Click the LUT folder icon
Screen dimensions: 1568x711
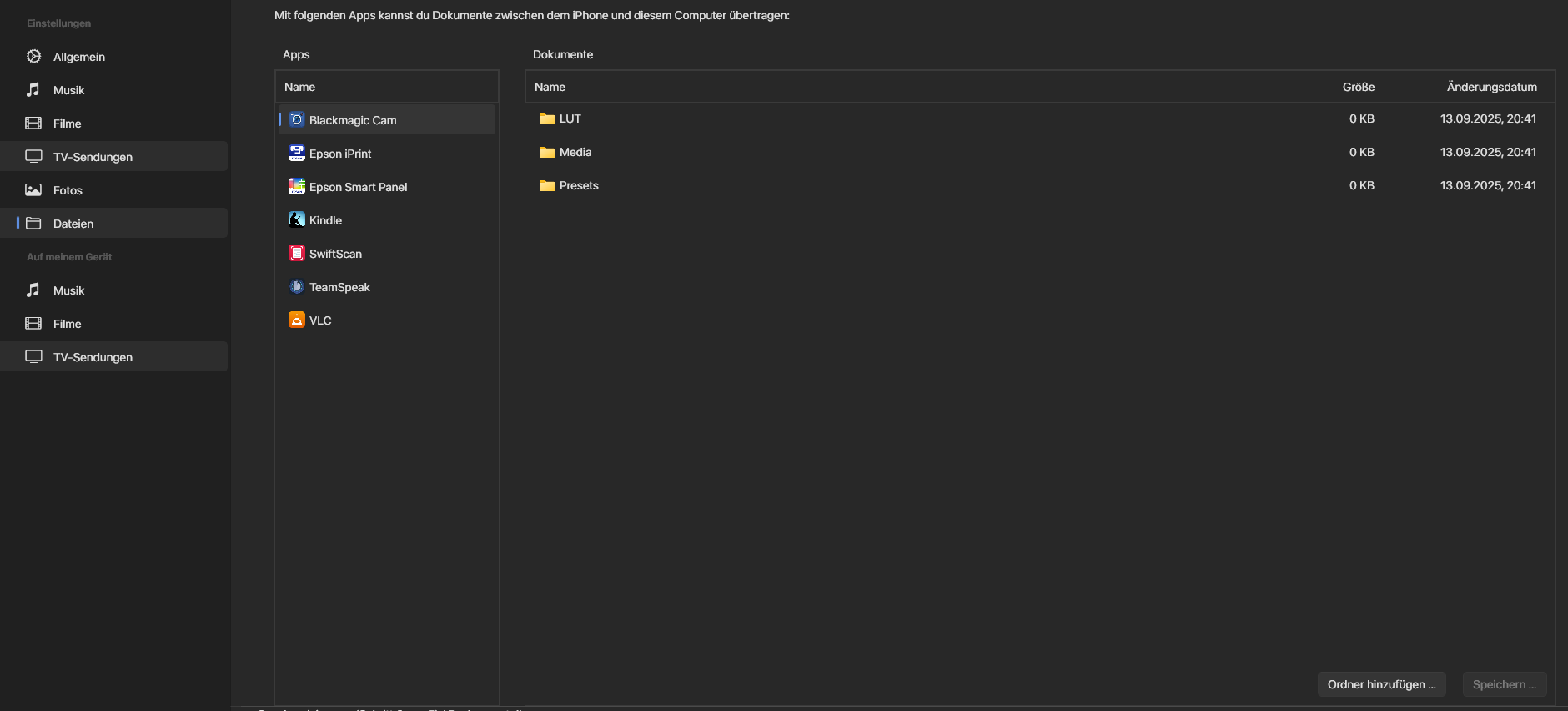pyautogui.click(x=547, y=118)
